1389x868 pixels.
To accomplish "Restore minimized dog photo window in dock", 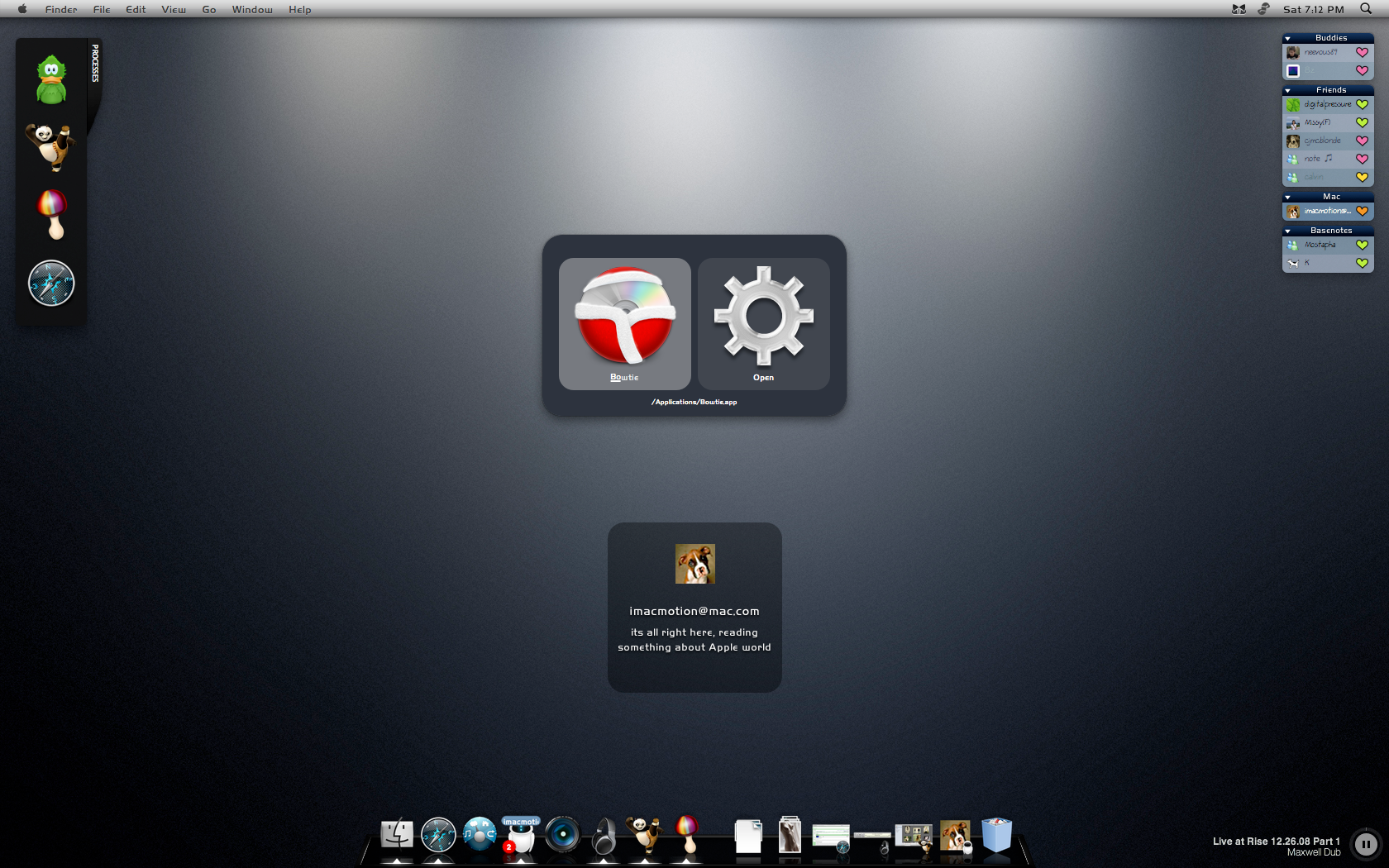I will coord(956,836).
